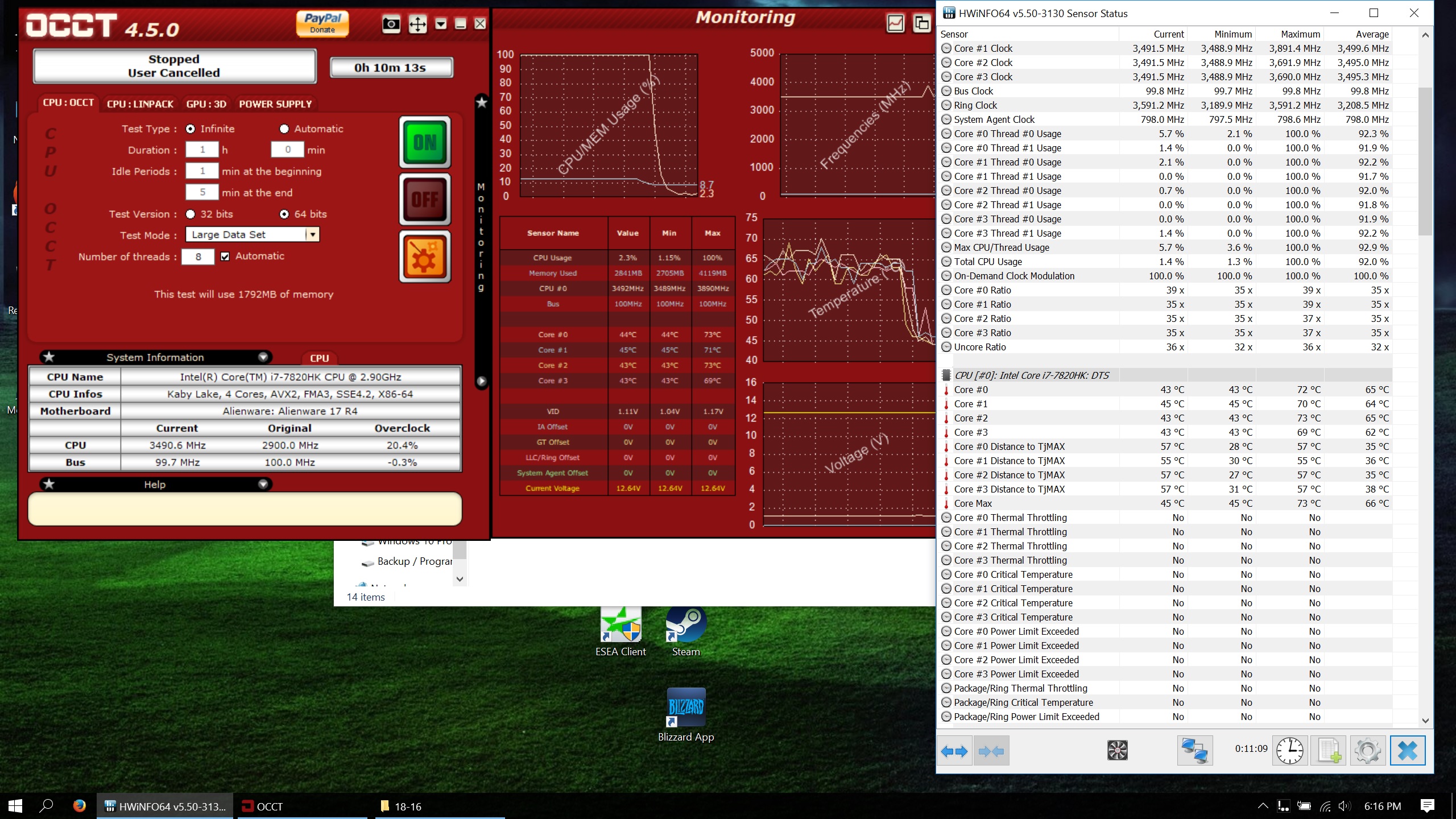
Task: Open the volume tray icon
Action: (x=1345, y=806)
